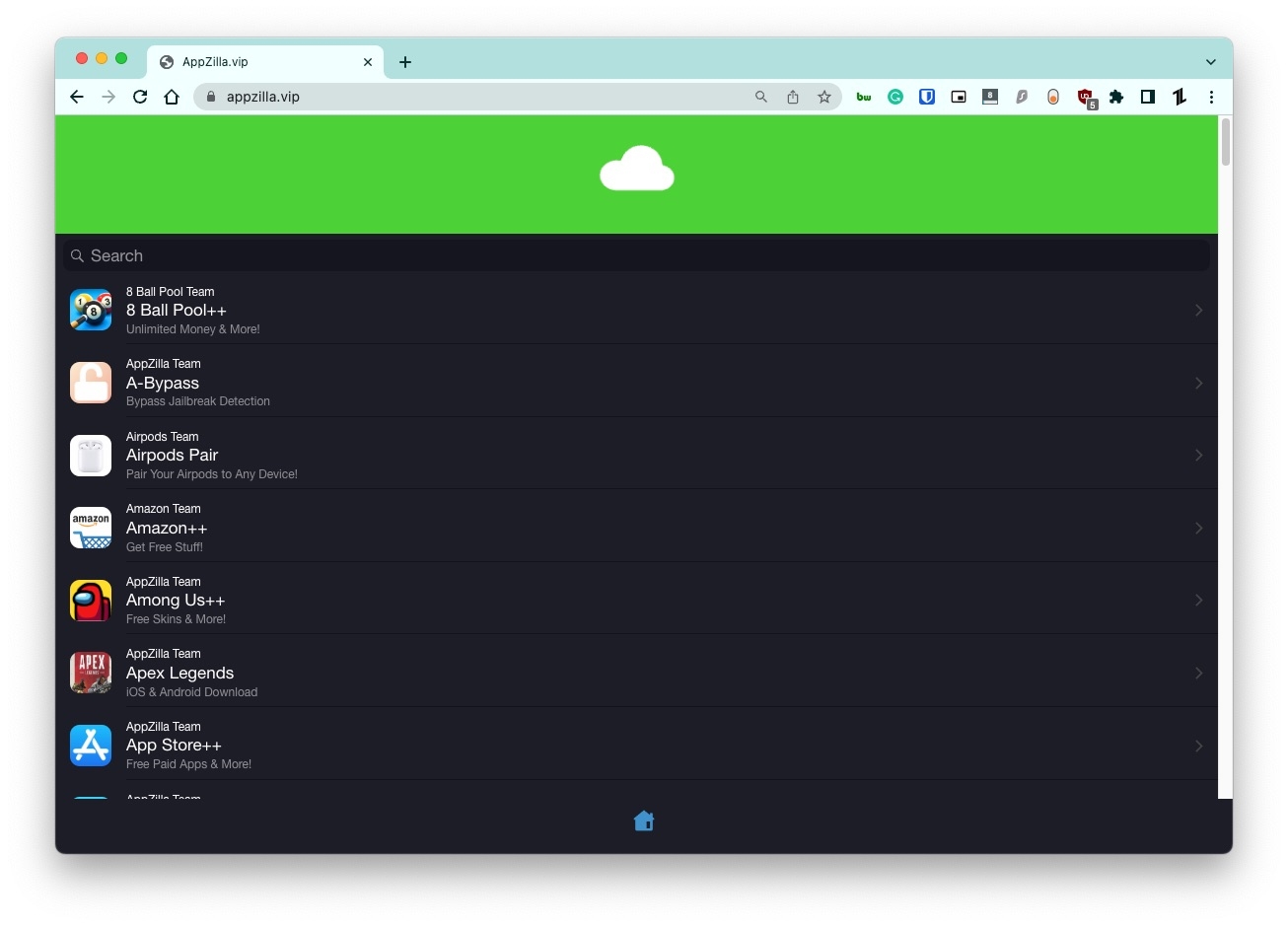Click the black number-1 extension icon
The height and width of the screenshot is (927, 1288).
(x=1180, y=97)
